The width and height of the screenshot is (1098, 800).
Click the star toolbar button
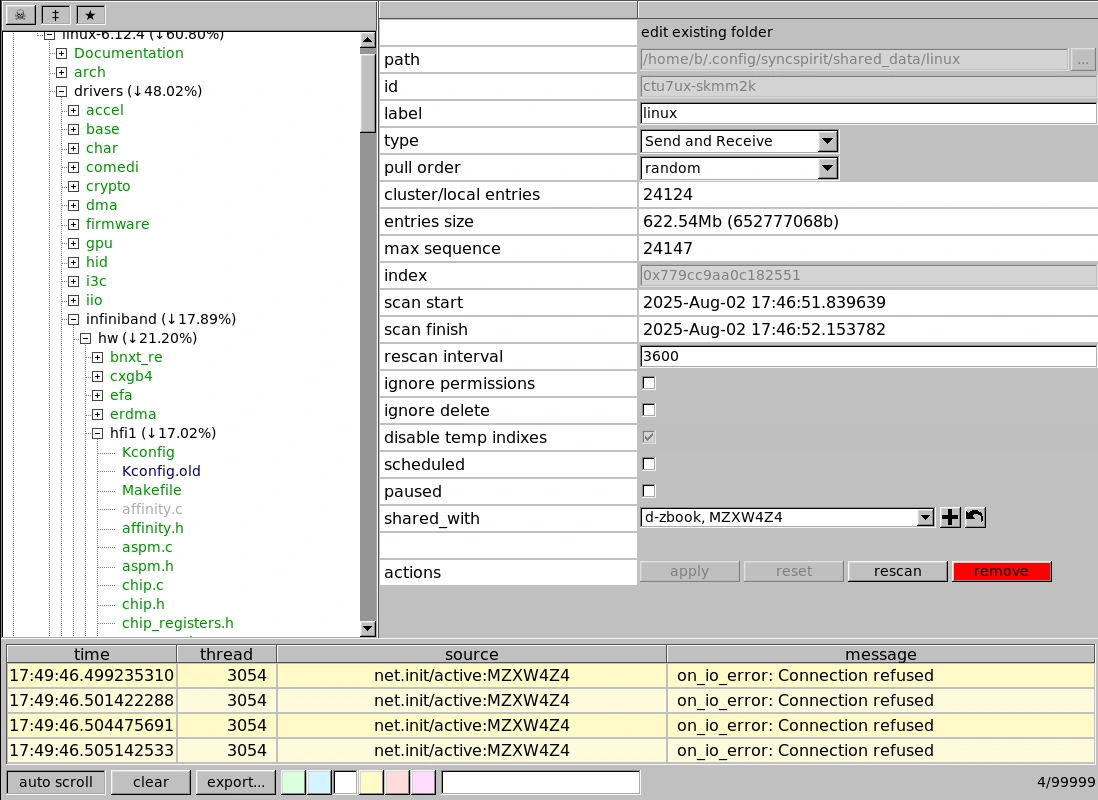(x=91, y=15)
